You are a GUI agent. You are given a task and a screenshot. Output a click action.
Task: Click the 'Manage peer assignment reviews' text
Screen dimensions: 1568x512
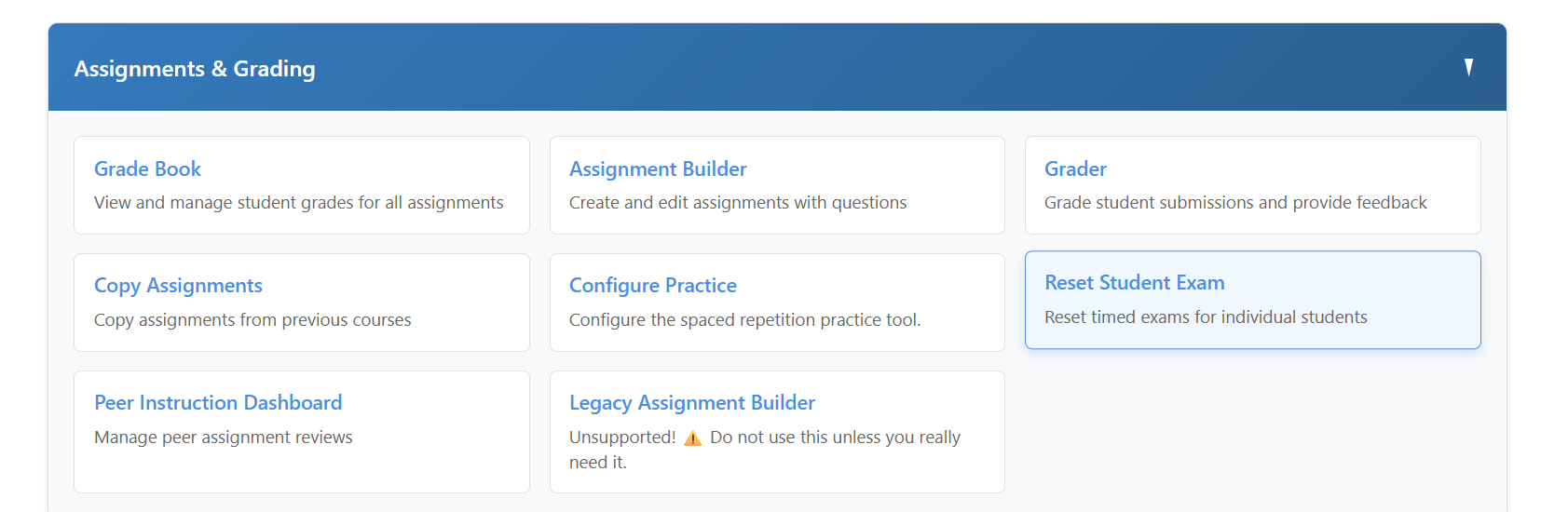coord(223,438)
